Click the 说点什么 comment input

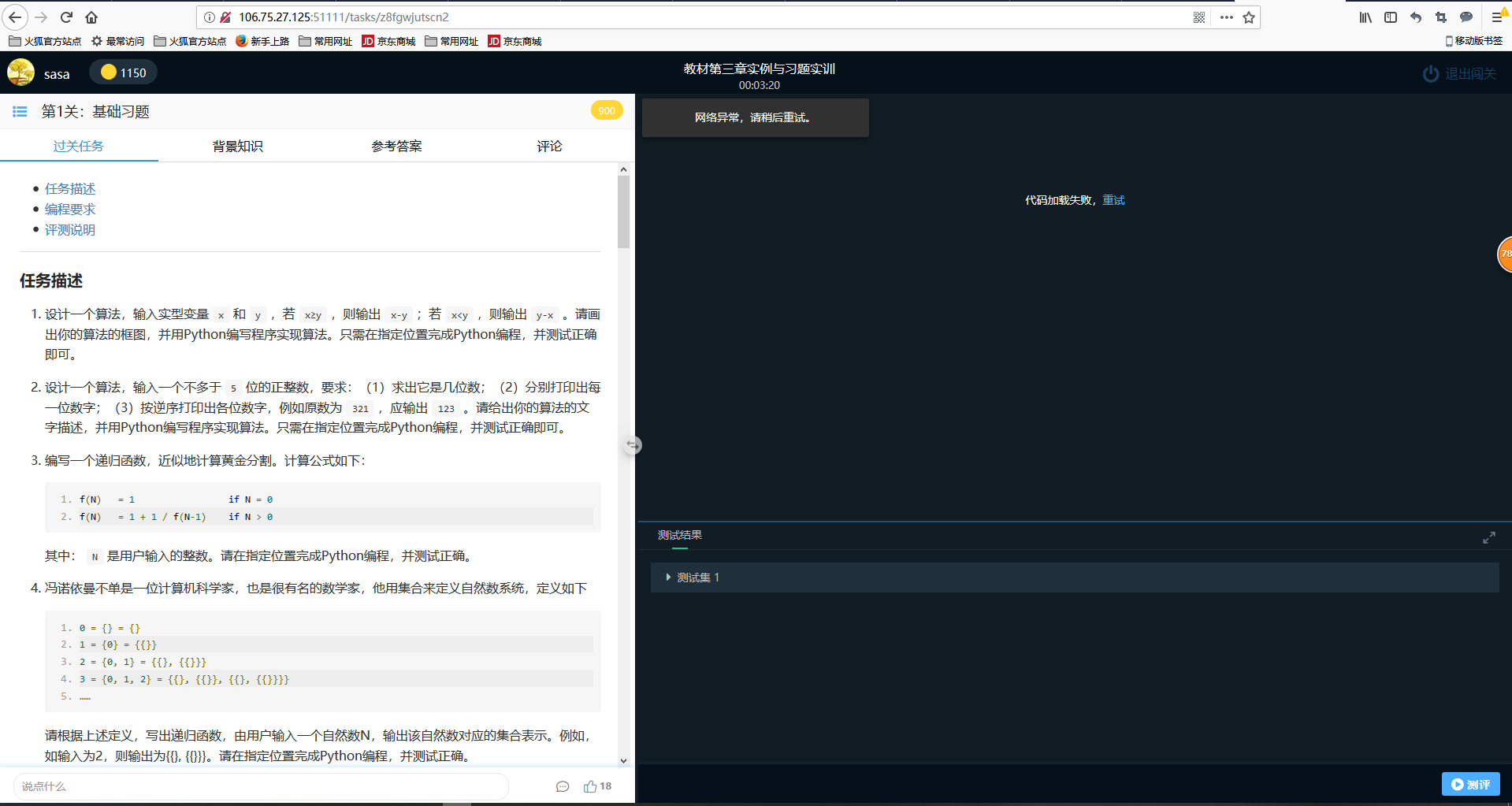tap(261, 786)
